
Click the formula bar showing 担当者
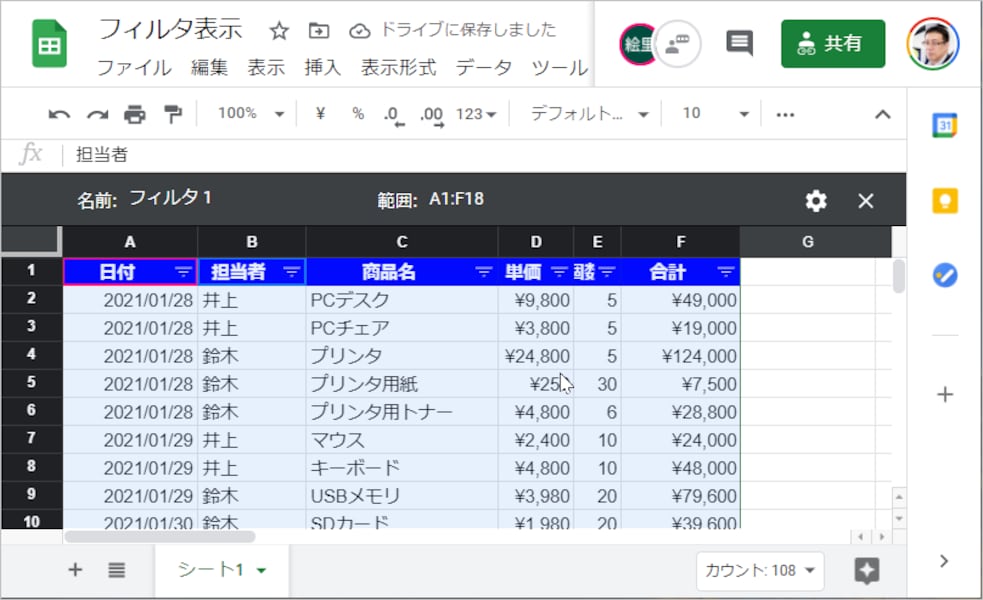483,154
